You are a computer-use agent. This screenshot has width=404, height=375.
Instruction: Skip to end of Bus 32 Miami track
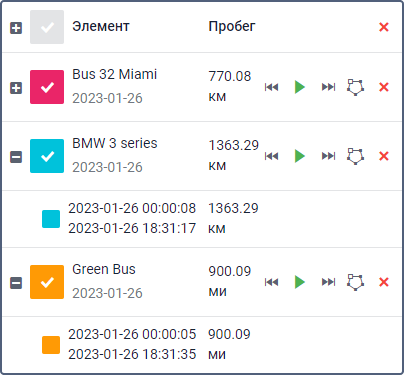[x=328, y=87]
